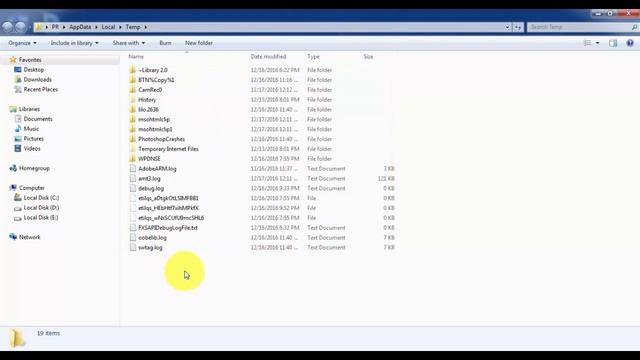This screenshot has width=640, height=360.
Task: Click the AdobeARM.log file icon
Action: [x=133, y=169]
